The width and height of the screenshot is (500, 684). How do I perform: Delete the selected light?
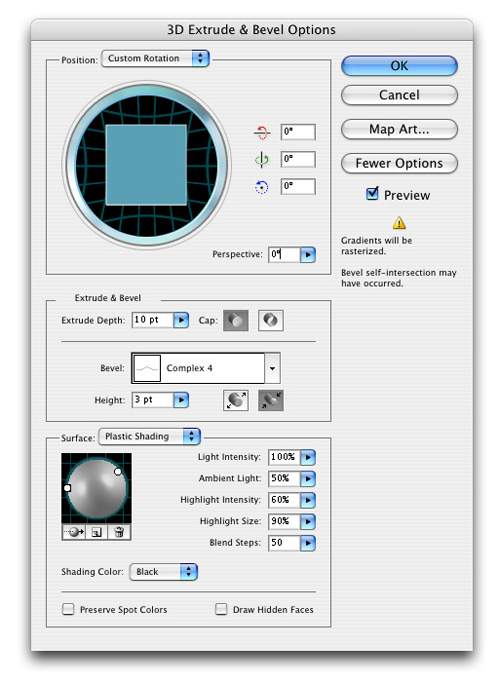(x=119, y=532)
